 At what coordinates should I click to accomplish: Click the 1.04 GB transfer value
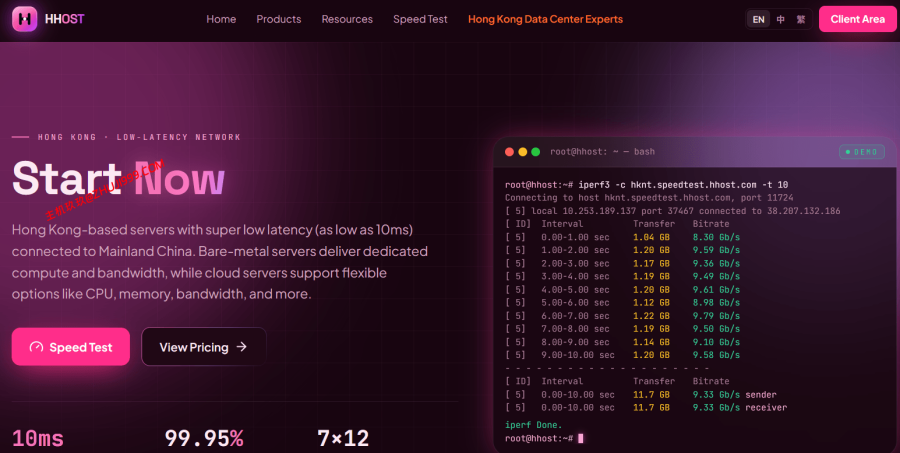651,237
